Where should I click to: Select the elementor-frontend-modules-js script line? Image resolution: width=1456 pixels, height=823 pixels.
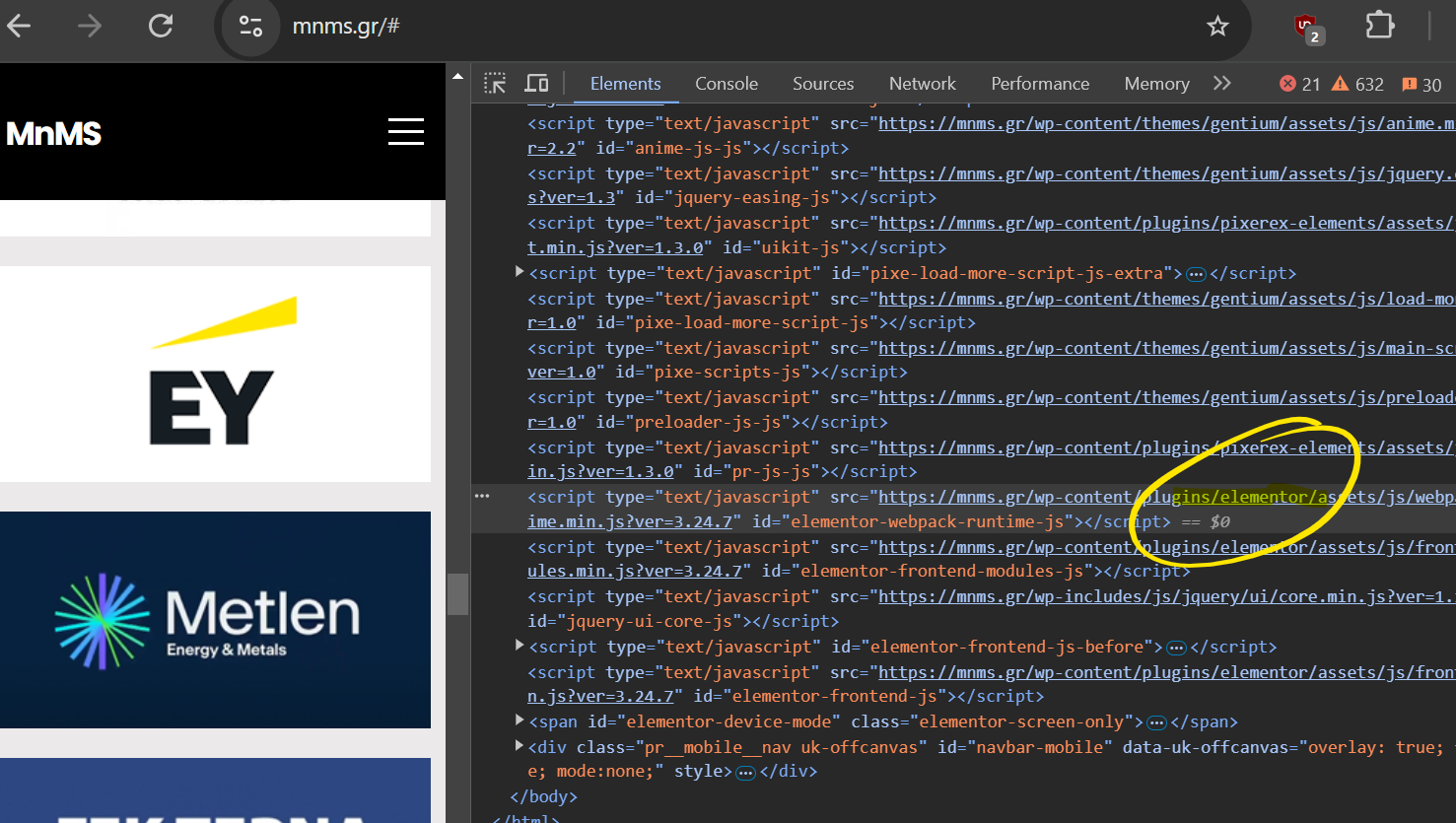point(963,559)
